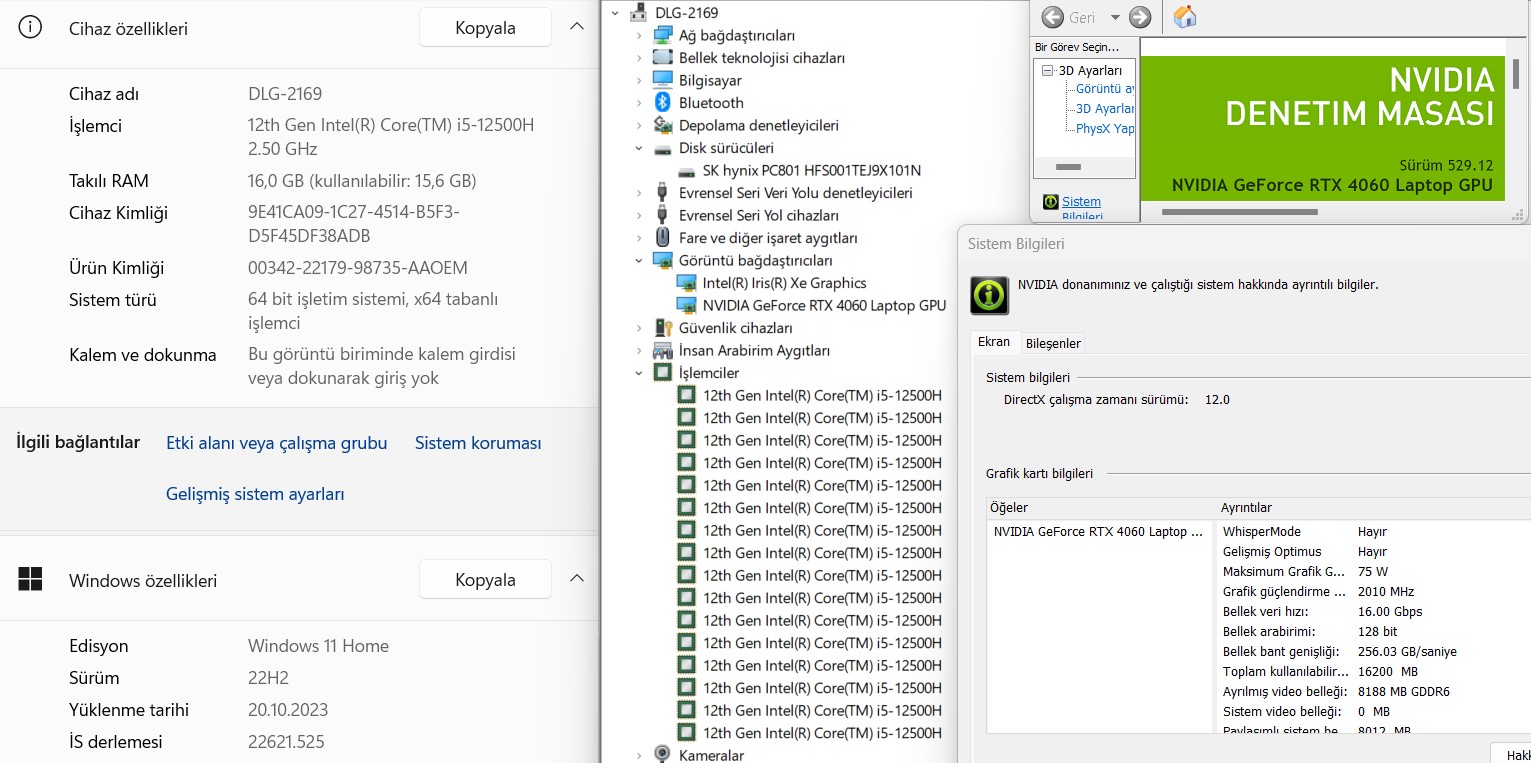Click the İşlemciler processor category icon
Viewport: 1531px width, 763px height.
(662, 373)
